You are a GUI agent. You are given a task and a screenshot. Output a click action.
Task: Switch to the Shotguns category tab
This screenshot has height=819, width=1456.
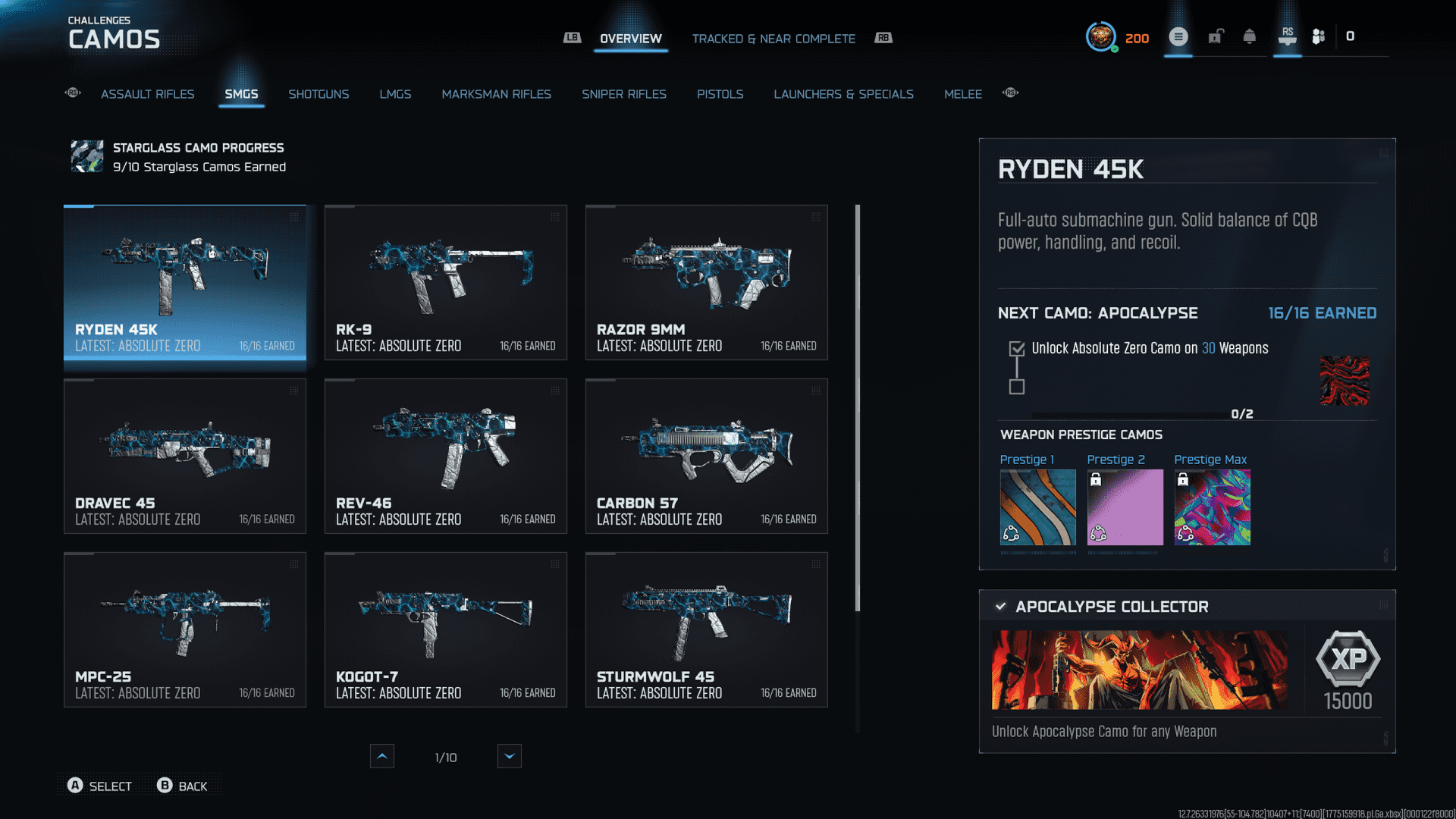[318, 94]
